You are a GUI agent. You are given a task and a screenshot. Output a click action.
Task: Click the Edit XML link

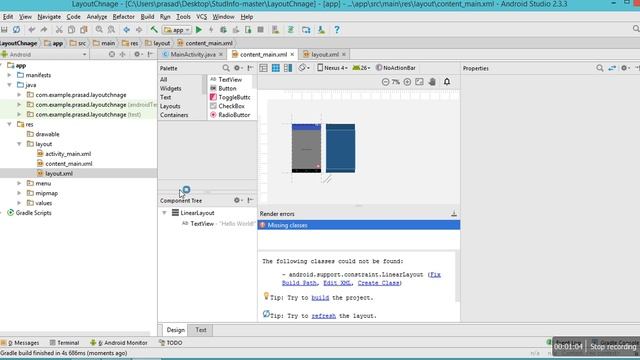coord(337,283)
